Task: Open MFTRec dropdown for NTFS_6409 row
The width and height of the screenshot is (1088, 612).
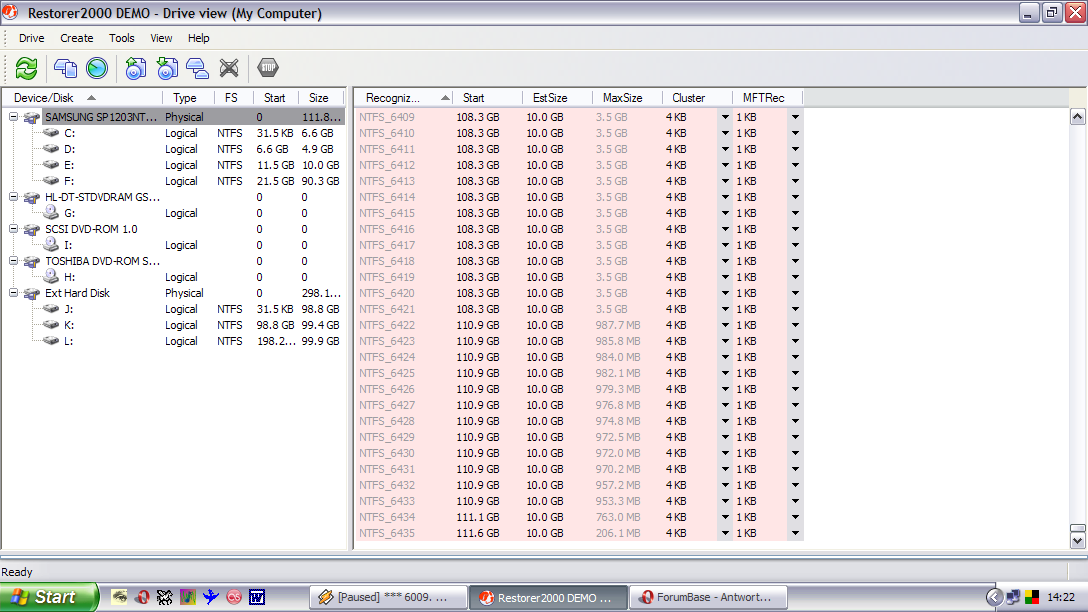Action: click(795, 117)
